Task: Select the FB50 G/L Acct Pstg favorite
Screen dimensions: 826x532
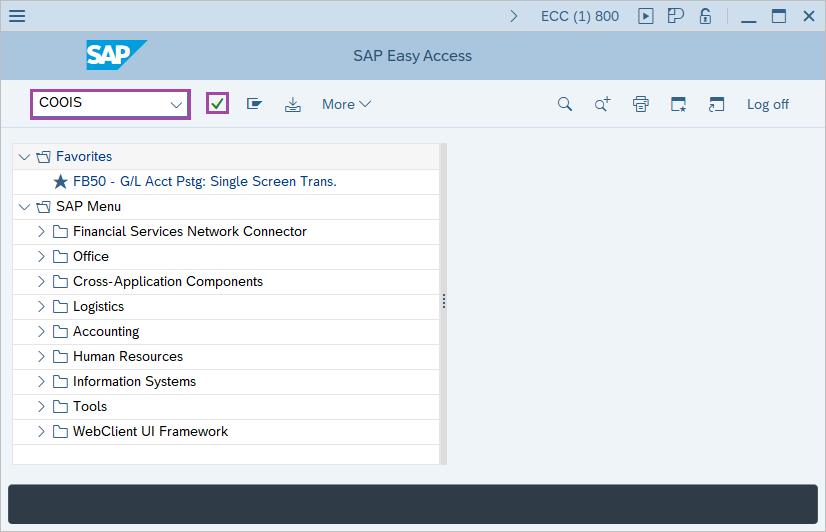Action: tap(204, 181)
